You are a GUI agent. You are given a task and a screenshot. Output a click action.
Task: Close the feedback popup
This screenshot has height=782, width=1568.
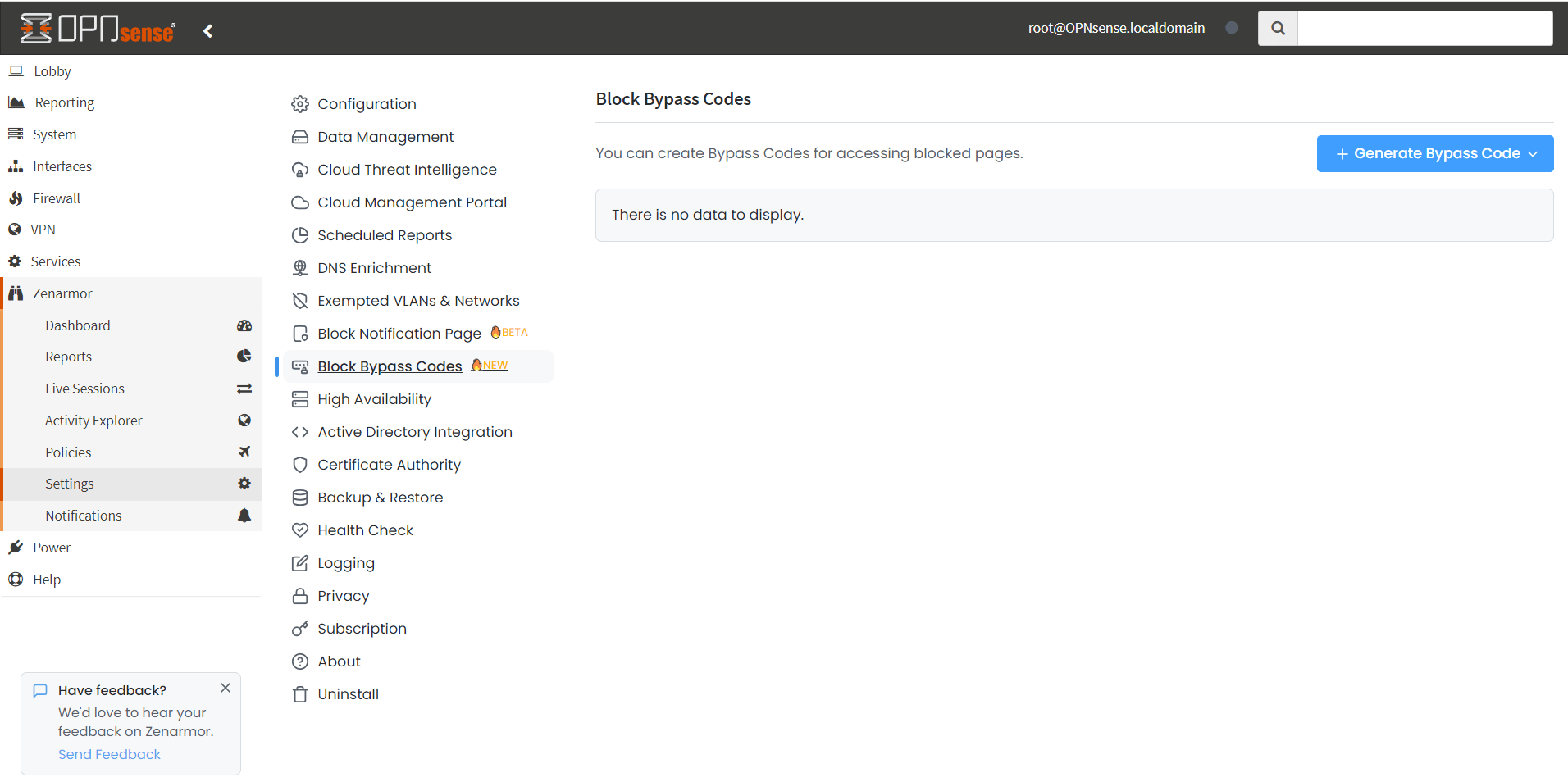pyautogui.click(x=226, y=688)
